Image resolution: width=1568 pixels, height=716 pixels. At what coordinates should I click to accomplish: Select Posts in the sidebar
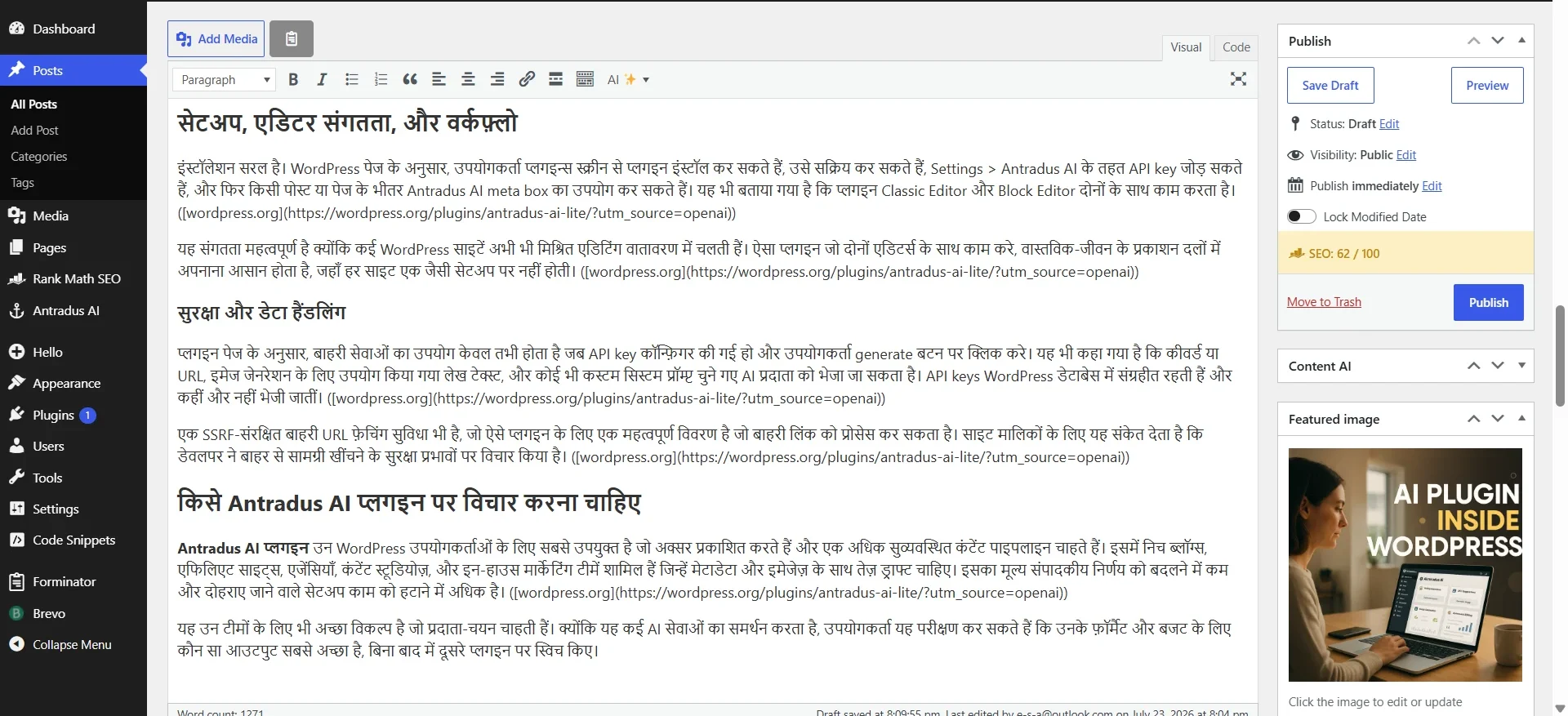[x=73, y=70]
